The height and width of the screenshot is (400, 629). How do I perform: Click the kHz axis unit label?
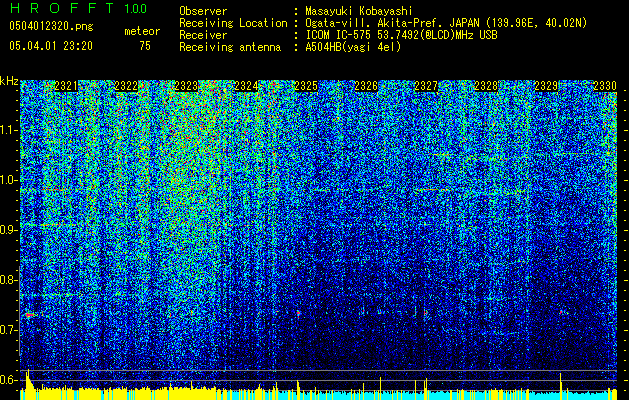pyautogui.click(x=9, y=81)
